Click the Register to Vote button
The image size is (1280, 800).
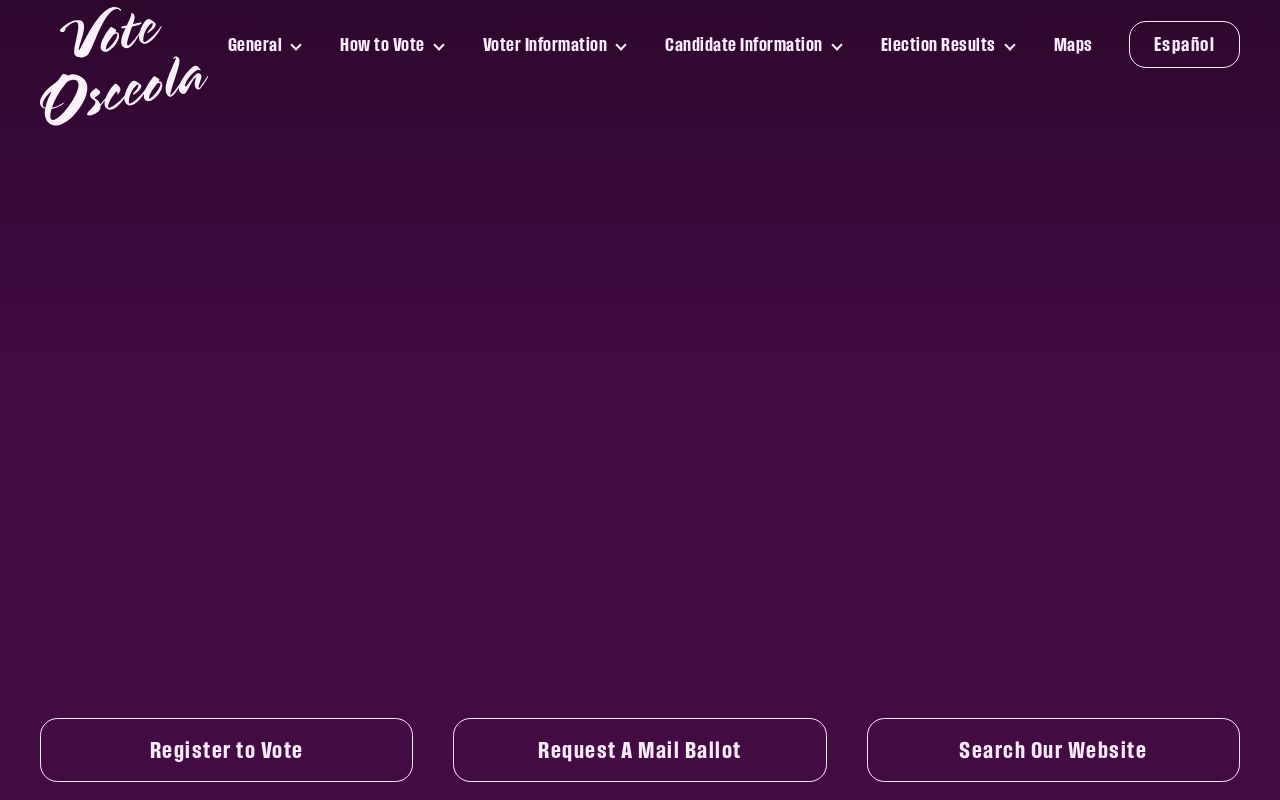[226, 750]
